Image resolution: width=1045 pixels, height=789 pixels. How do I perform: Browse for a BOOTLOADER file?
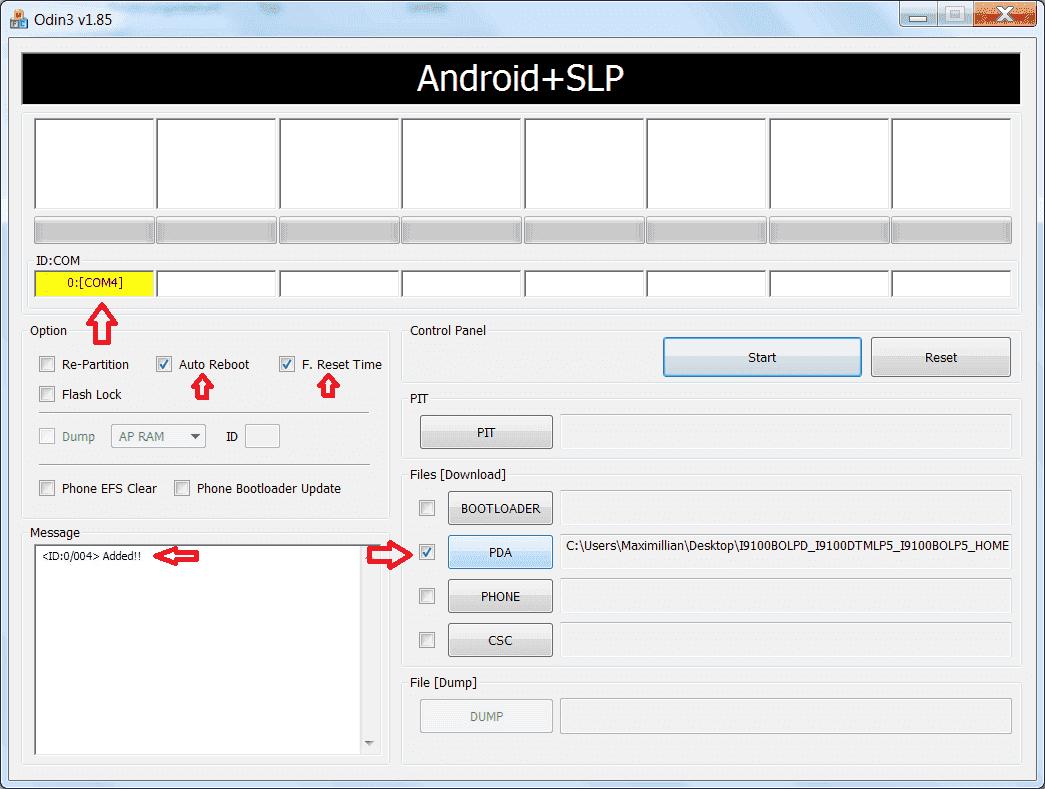coord(500,508)
